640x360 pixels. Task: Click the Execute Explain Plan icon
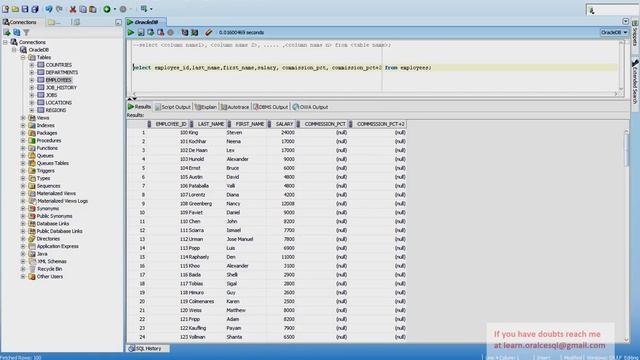point(185,32)
